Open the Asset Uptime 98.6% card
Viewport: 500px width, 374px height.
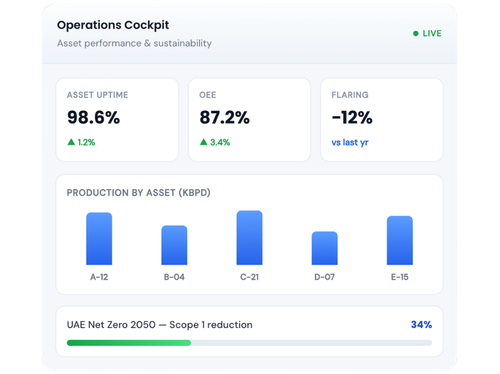[x=117, y=120]
